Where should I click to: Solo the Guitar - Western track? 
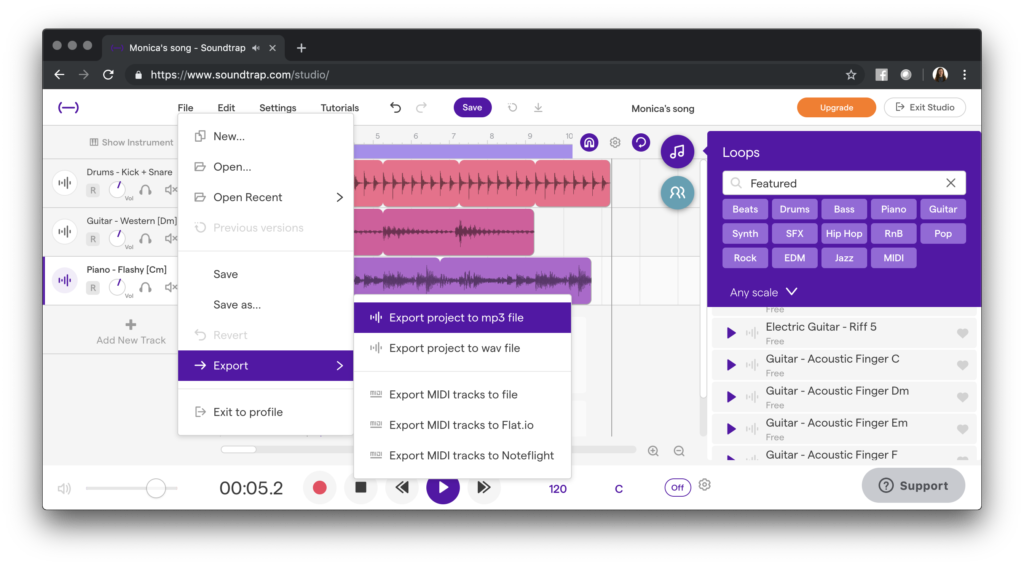tap(145, 239)
